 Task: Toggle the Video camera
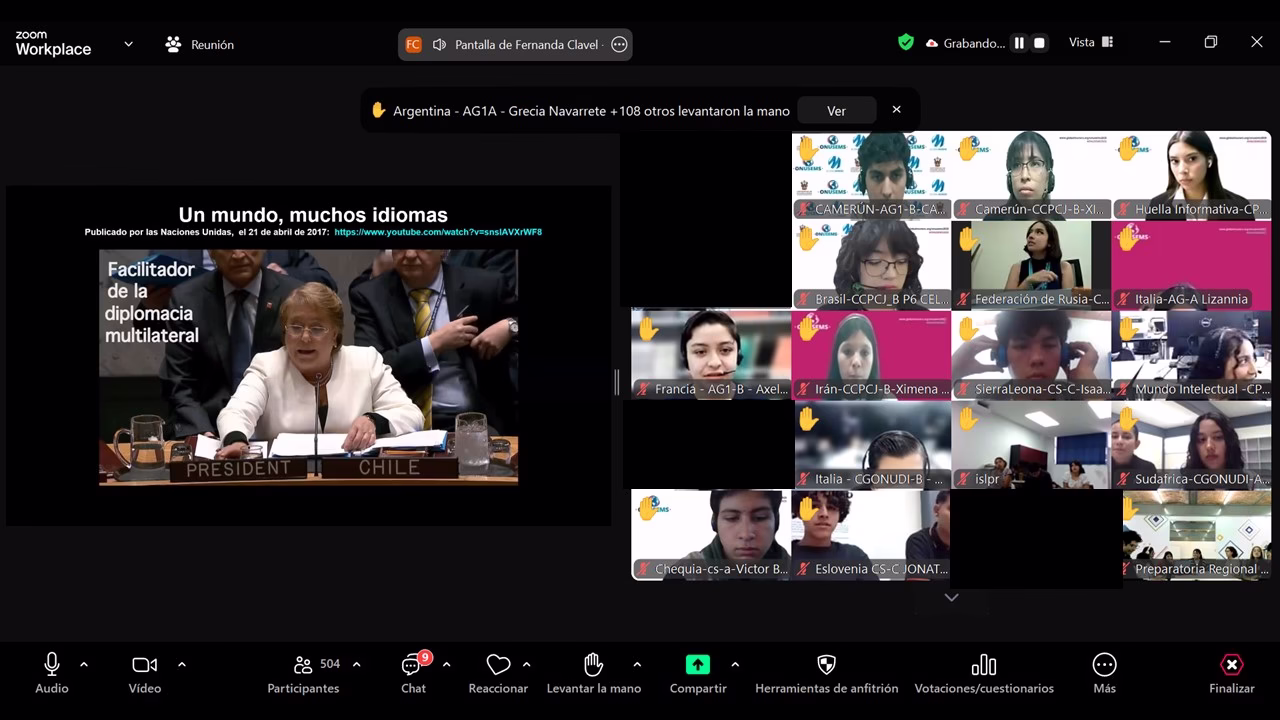coord(145,665)
